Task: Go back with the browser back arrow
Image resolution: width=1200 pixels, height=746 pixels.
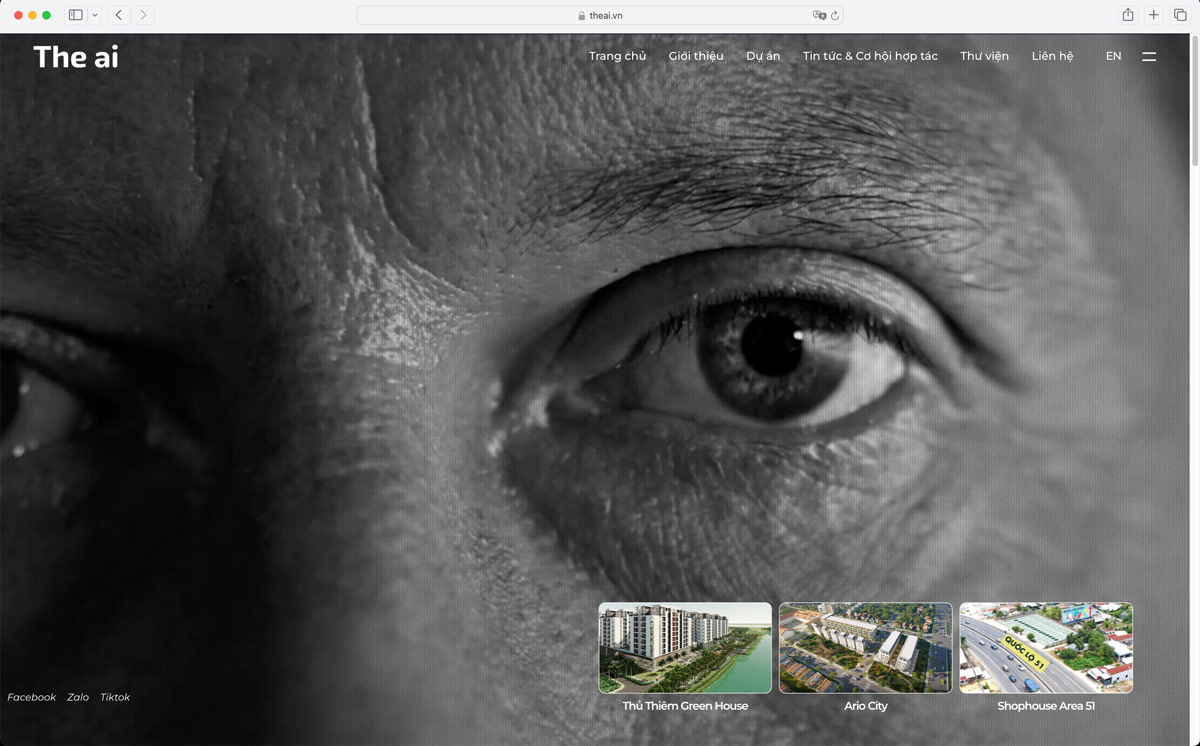Action: (x=119, y=15)
